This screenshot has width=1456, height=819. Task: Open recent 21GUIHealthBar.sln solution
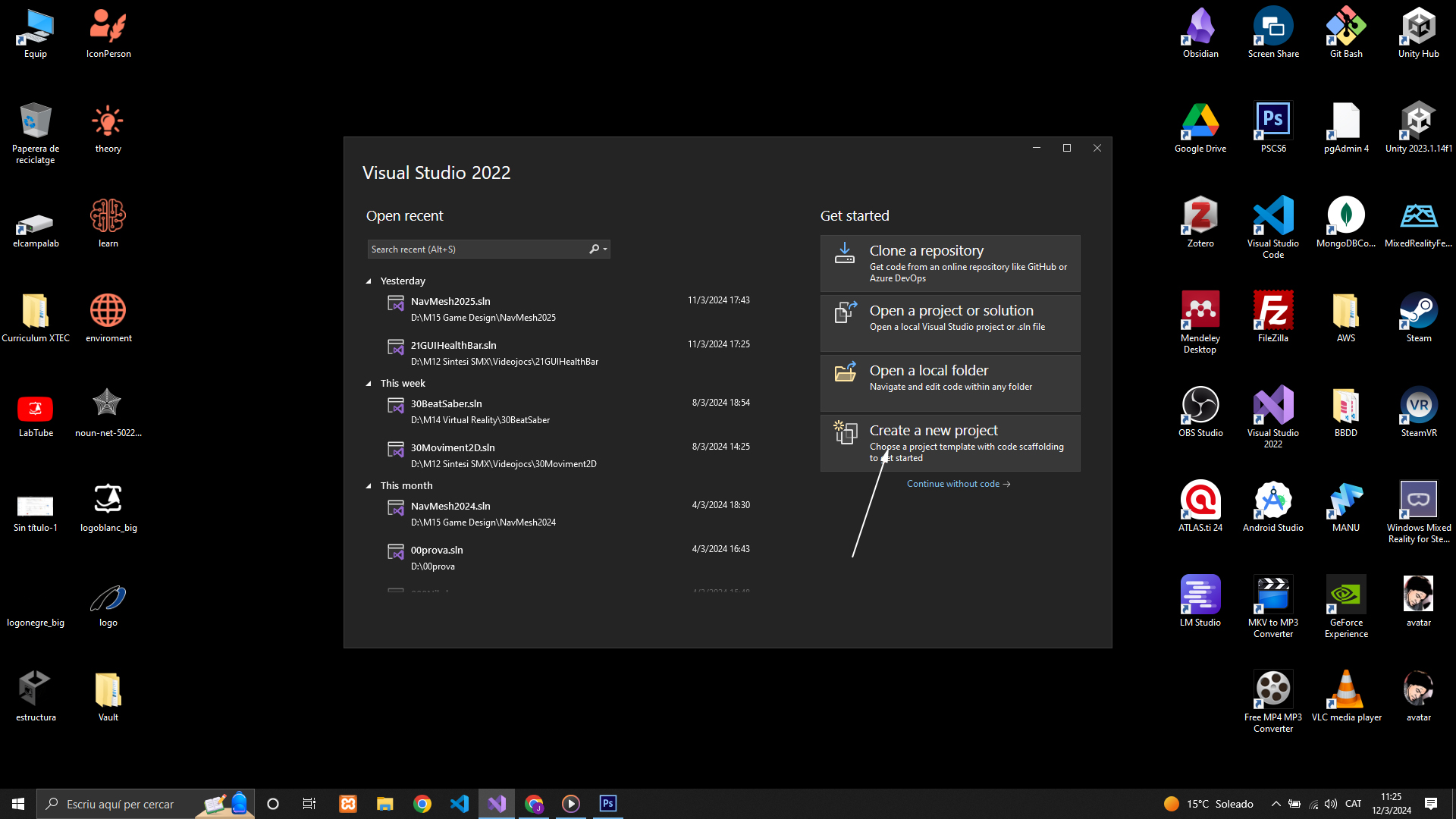pos(453,346)
